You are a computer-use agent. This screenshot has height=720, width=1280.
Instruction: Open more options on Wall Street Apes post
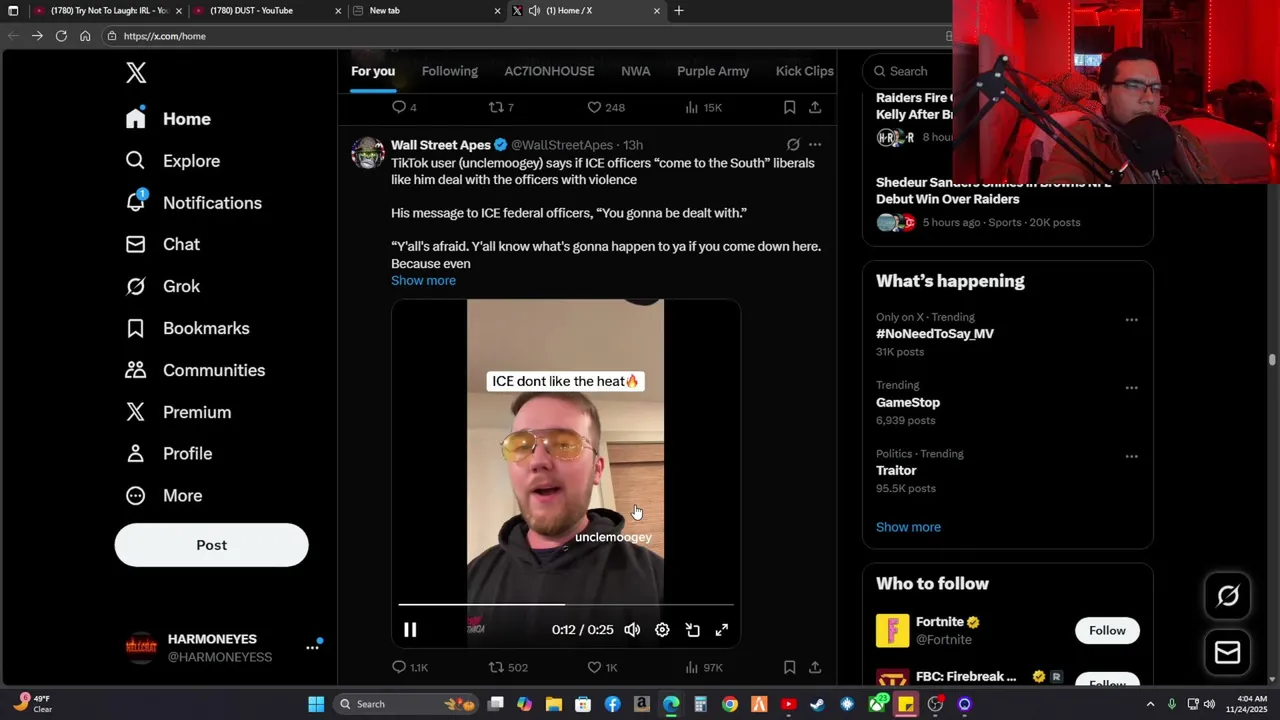click(x=815, y=145)
